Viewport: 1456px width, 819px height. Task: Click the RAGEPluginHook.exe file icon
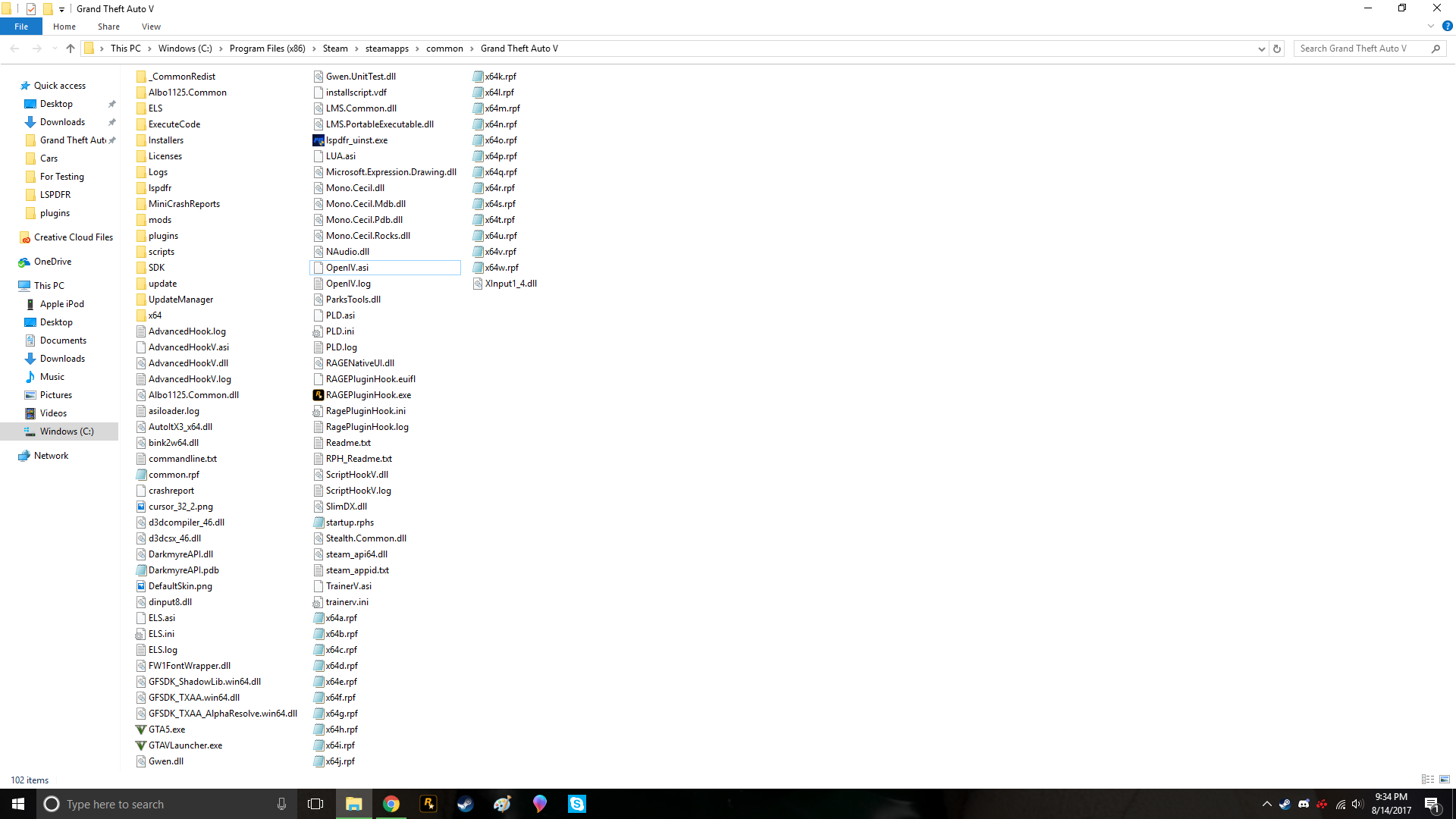(x=318, y=395)
